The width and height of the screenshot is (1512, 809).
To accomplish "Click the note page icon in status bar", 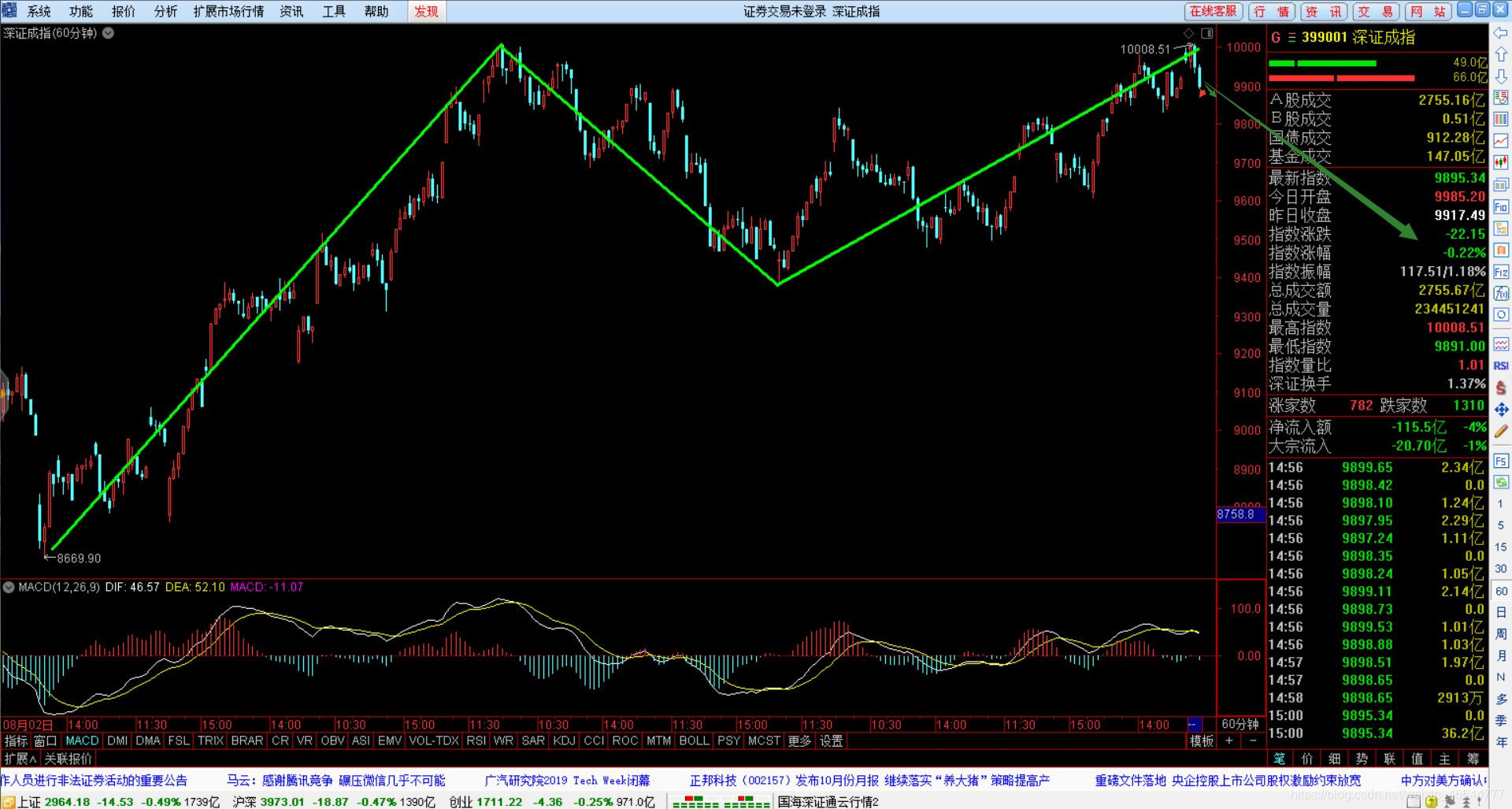I will point(1415,802).
